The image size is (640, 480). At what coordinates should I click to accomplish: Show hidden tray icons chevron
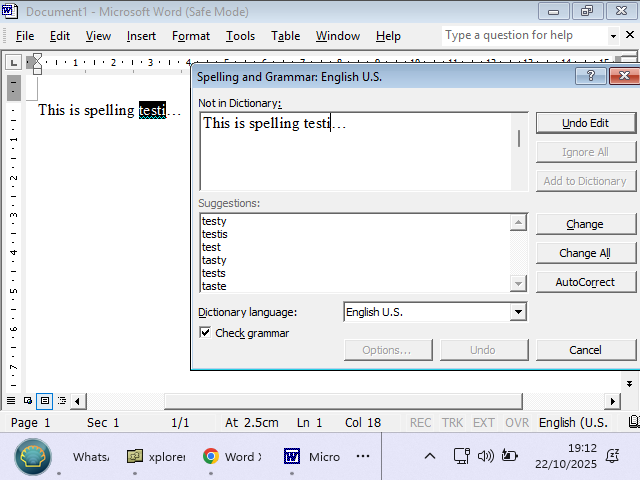[430, 456]
